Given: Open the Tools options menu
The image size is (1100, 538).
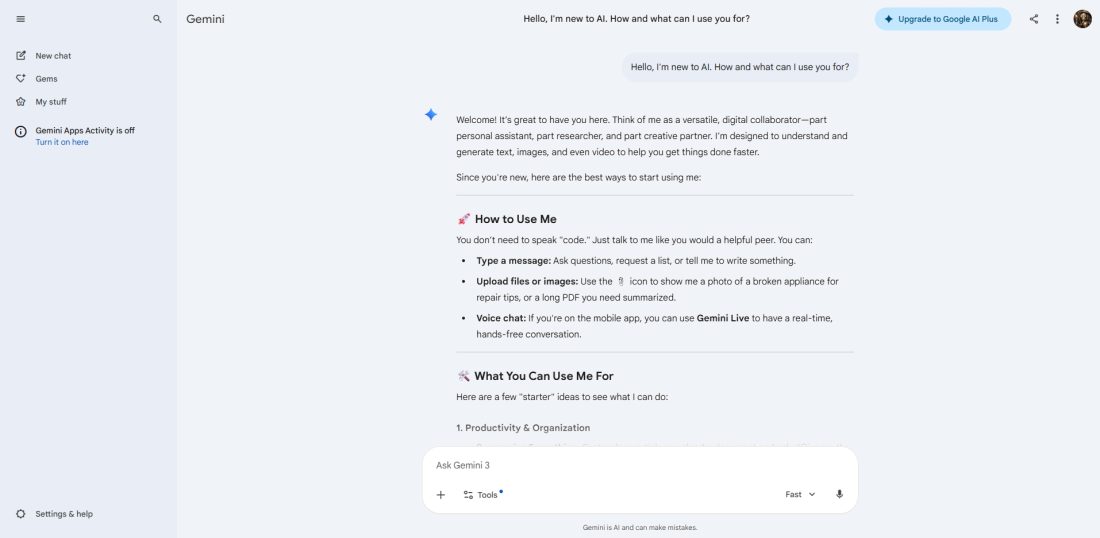Looking at the screenshot, I should [481, 494].
